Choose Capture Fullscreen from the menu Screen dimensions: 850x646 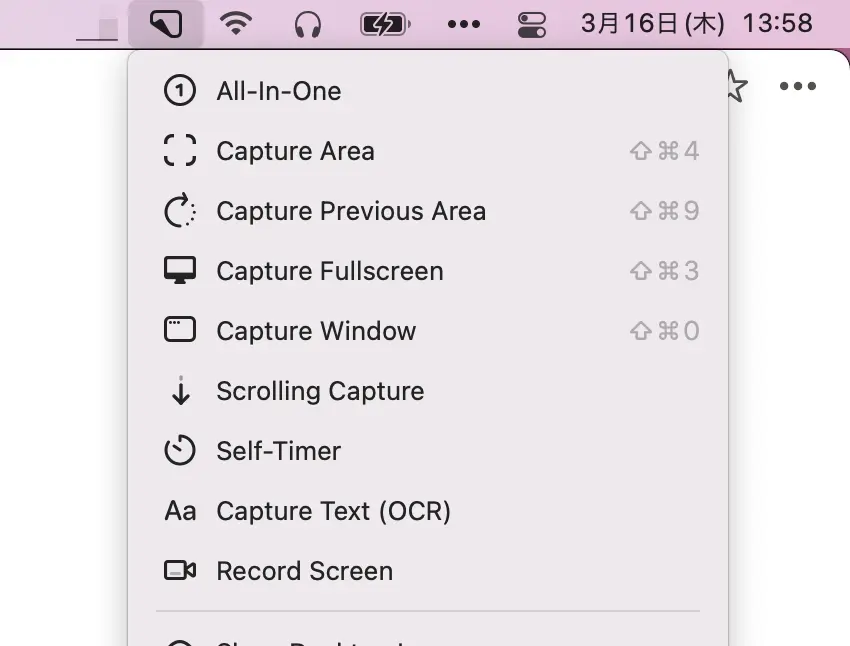428,271
